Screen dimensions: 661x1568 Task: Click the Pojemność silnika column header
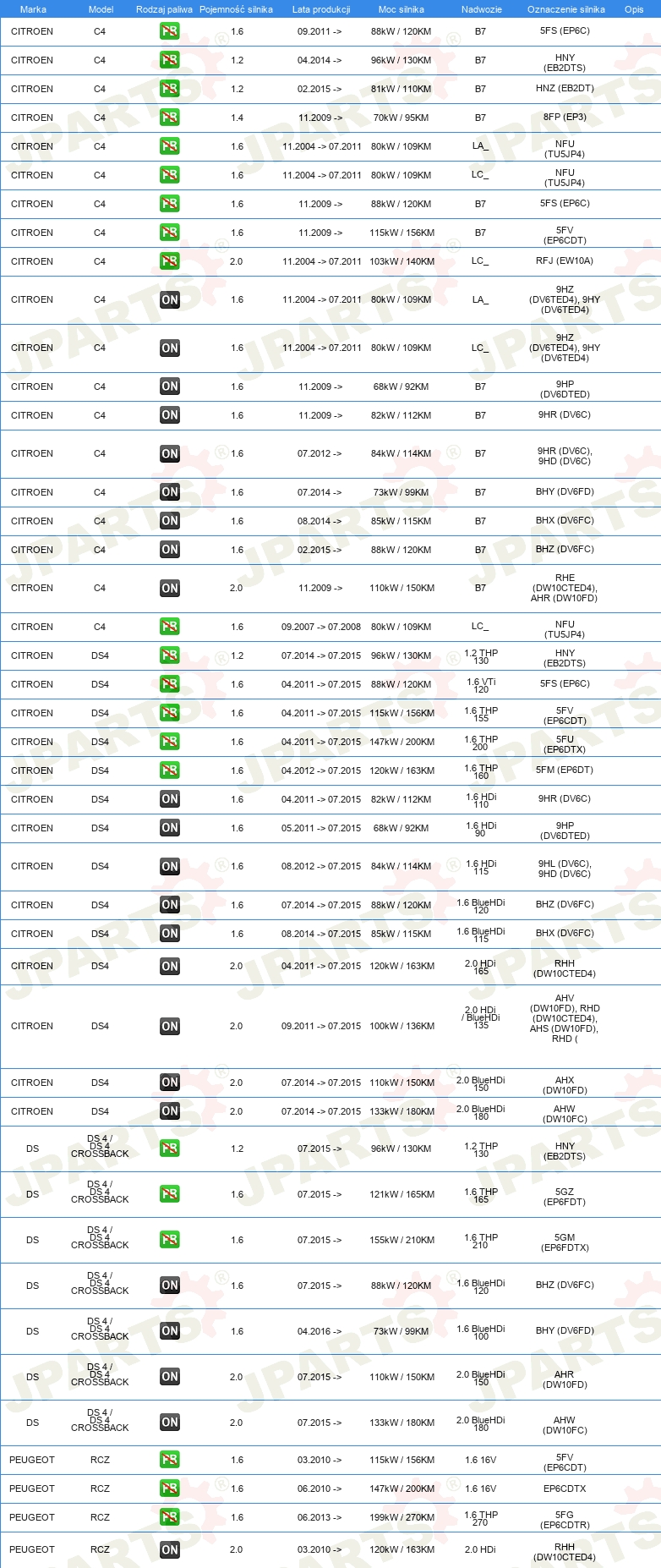click(236, 9)
